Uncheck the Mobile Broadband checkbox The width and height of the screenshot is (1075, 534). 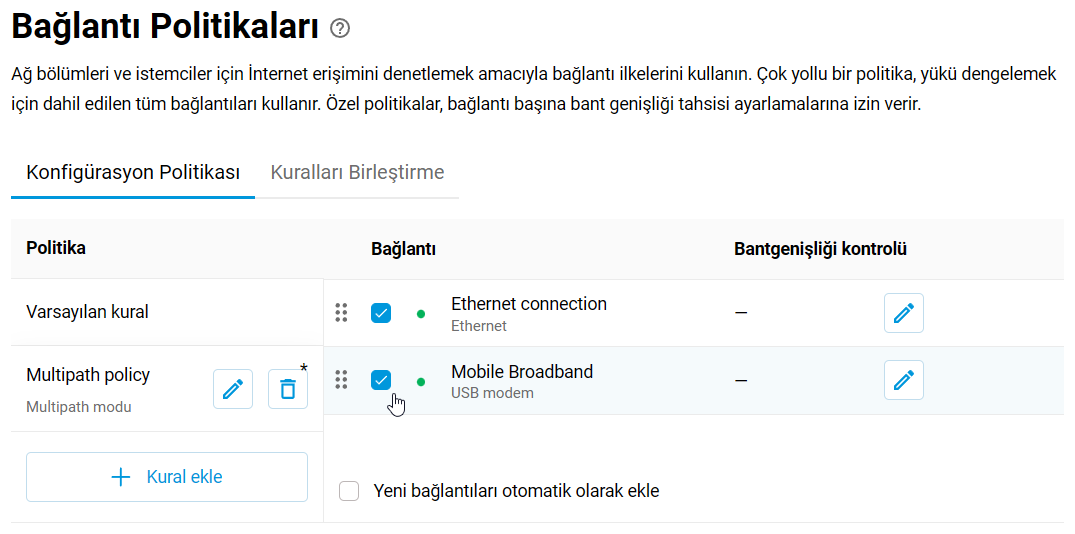click(x=381, y=380)
